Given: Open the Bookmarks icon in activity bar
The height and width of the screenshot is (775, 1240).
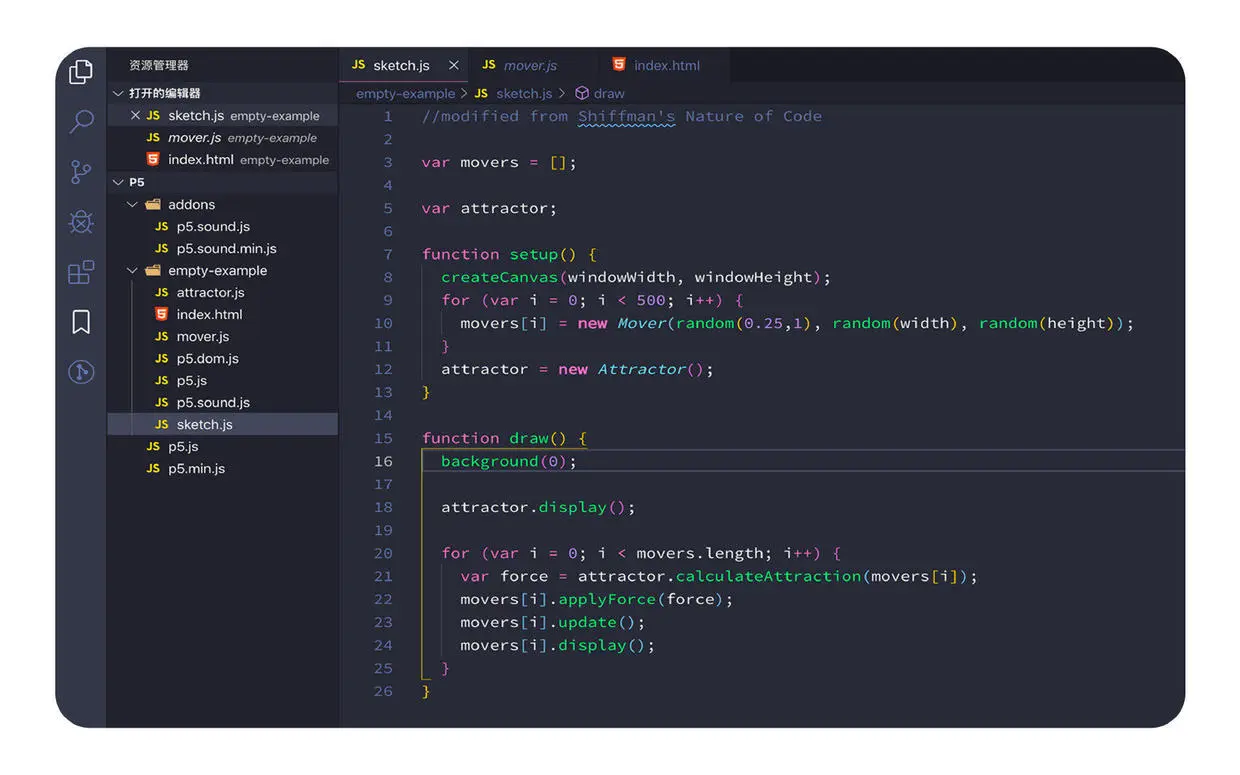Looking at the screenshot, I should [x=81, y=322].
